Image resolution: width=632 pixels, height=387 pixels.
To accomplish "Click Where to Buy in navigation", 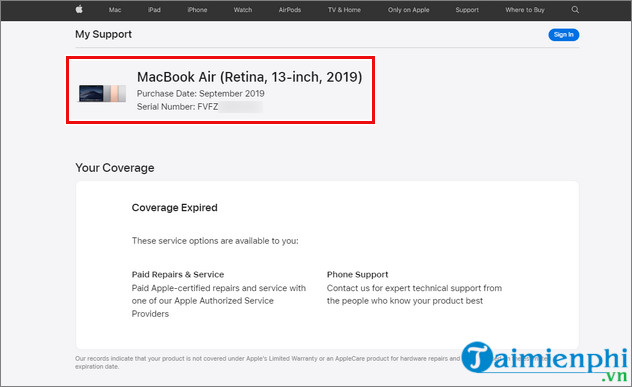I will pos(525,10).
